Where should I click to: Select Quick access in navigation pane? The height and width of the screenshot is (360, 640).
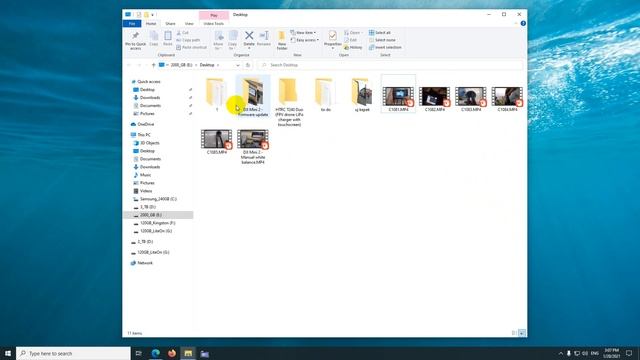click(149, 82)
